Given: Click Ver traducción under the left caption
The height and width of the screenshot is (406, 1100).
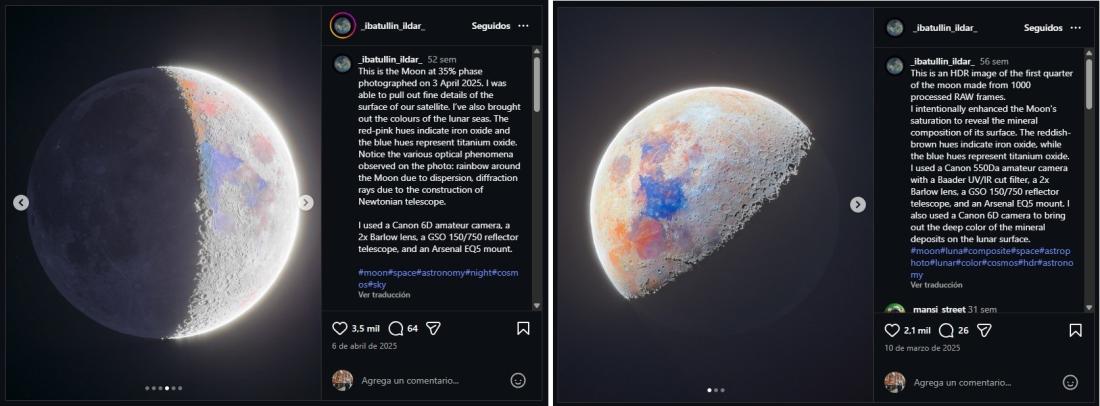Looking at the screenshot, I should tap(384, 295).
